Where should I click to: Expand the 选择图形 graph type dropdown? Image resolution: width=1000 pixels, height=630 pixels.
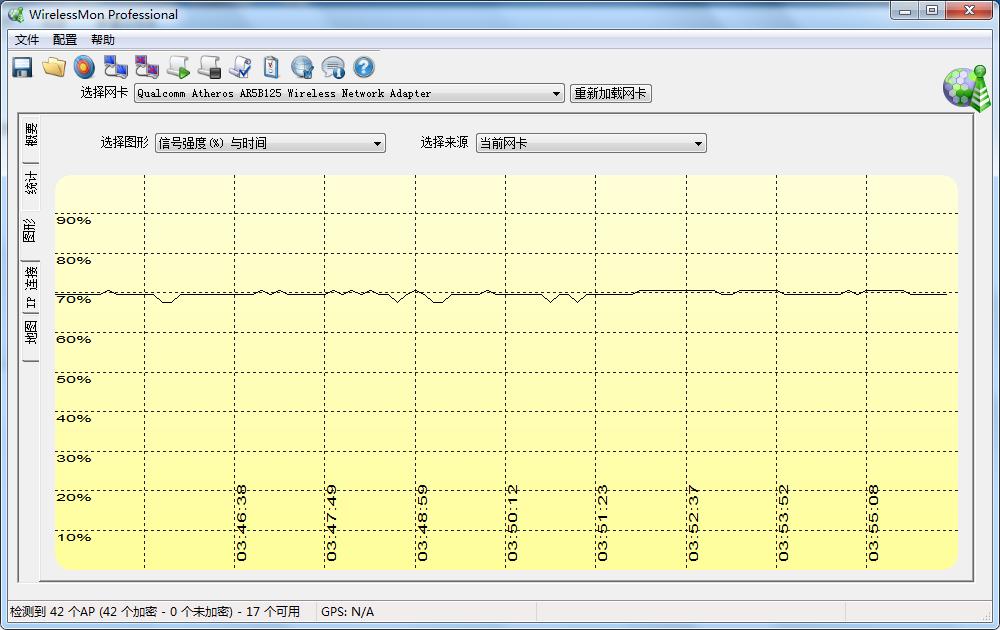click(x=377, y=144)
